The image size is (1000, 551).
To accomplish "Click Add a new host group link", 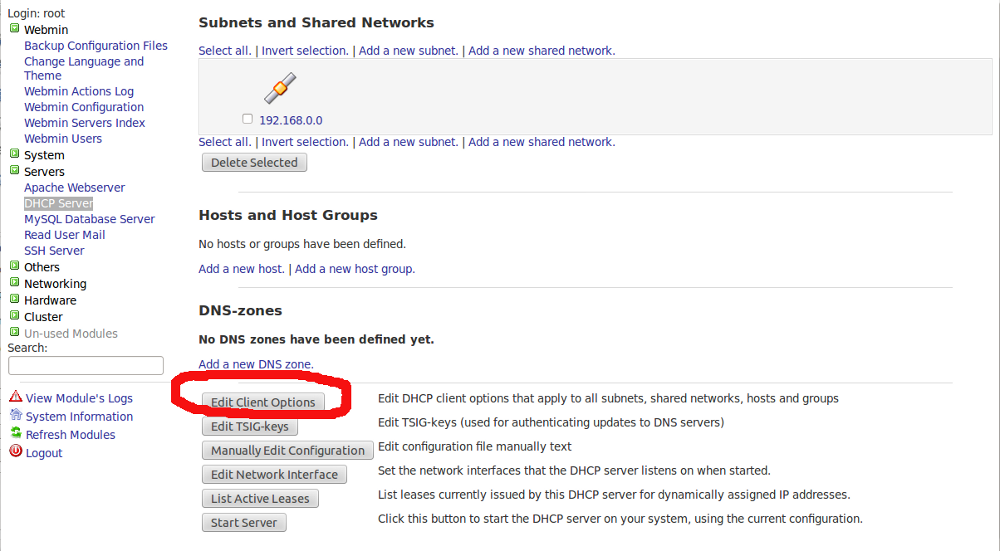I will [354, 269].
